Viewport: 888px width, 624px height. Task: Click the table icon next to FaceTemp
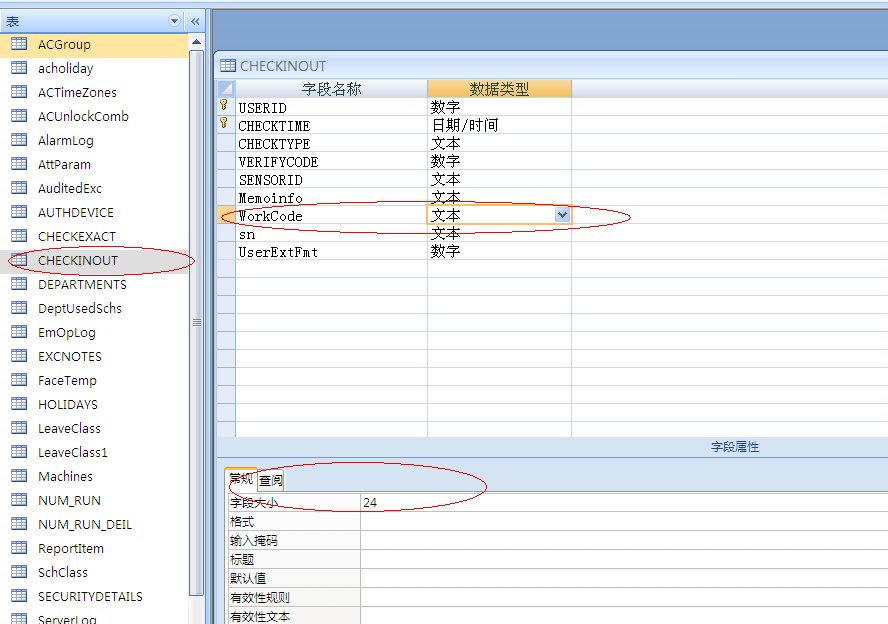(x=17, y=380)
